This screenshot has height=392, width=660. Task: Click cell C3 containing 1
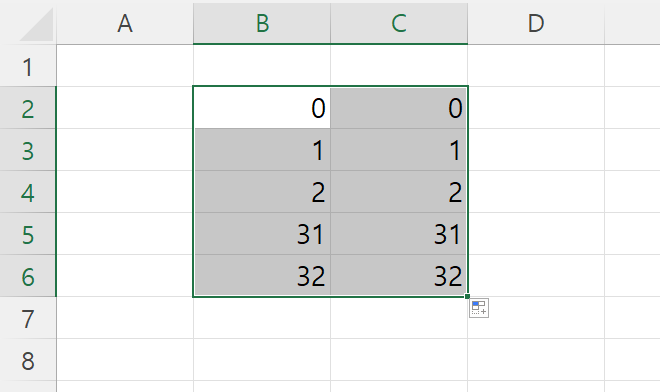(x=399, y=150)
